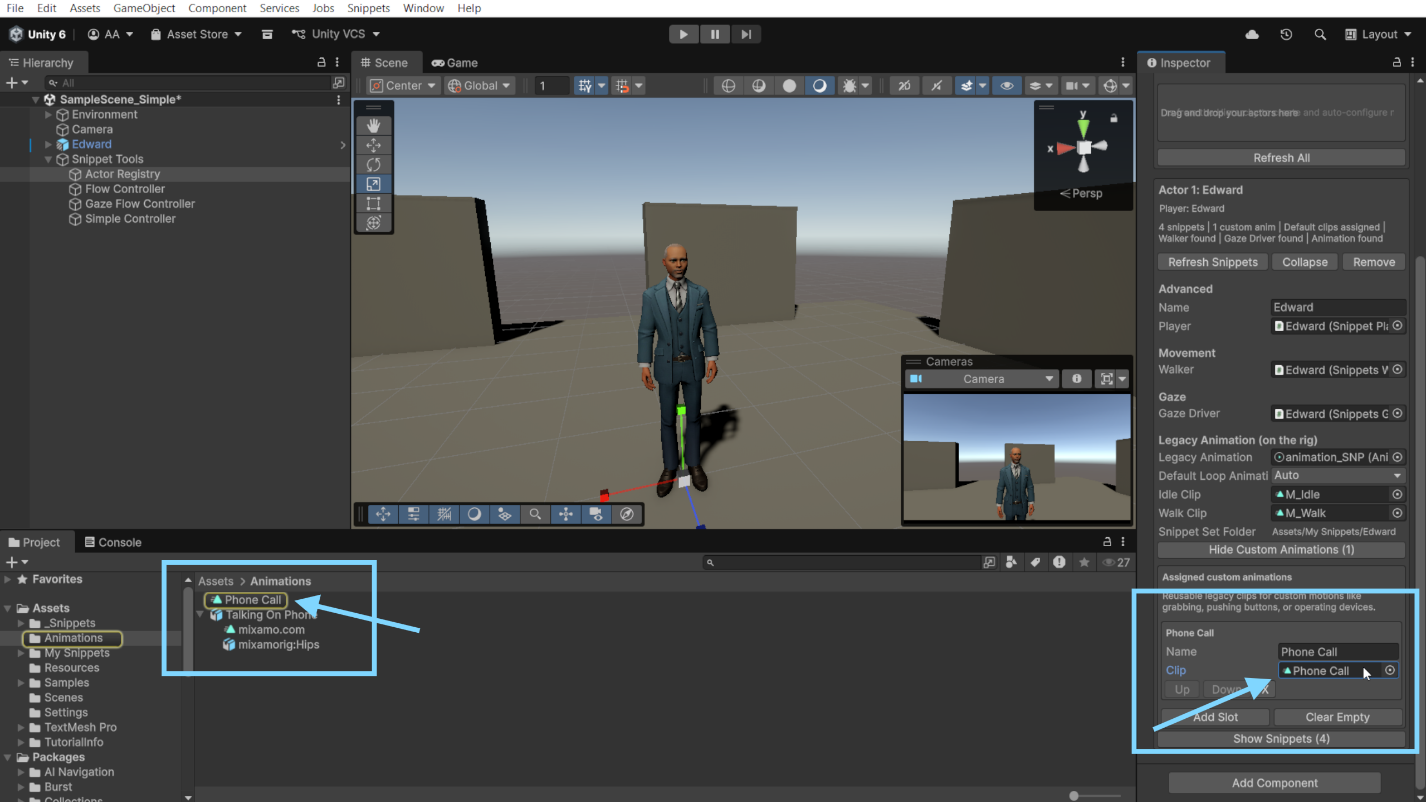
Task: Open the Layout dropdown
Action: point(1378,34)
